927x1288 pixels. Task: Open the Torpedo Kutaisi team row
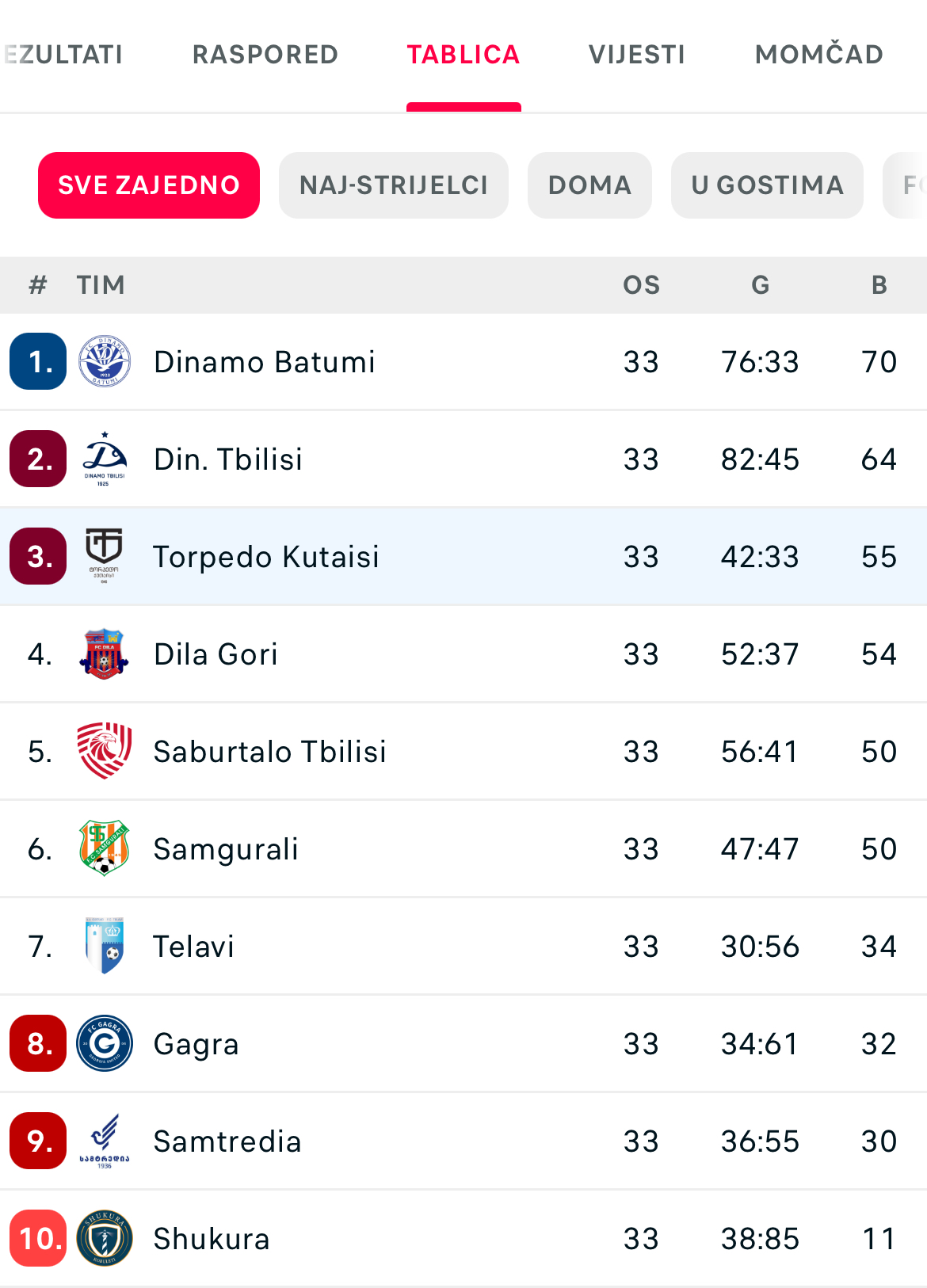[x=463, y=556]
